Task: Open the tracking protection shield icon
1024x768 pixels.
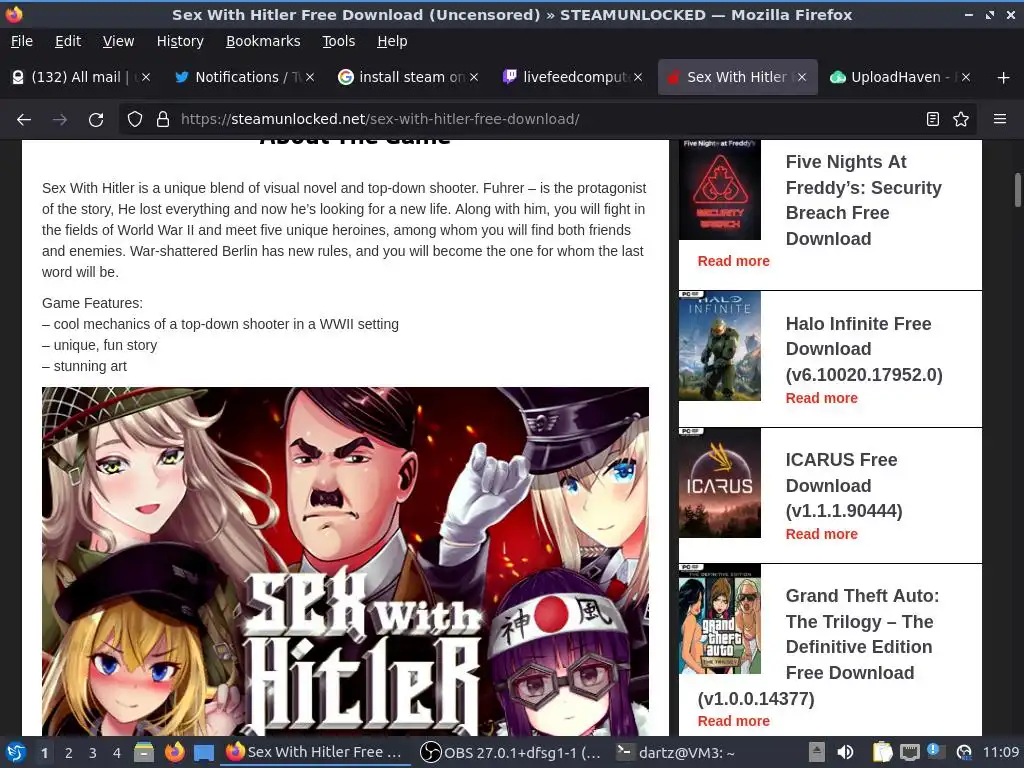Action: (x=135, y=119)
